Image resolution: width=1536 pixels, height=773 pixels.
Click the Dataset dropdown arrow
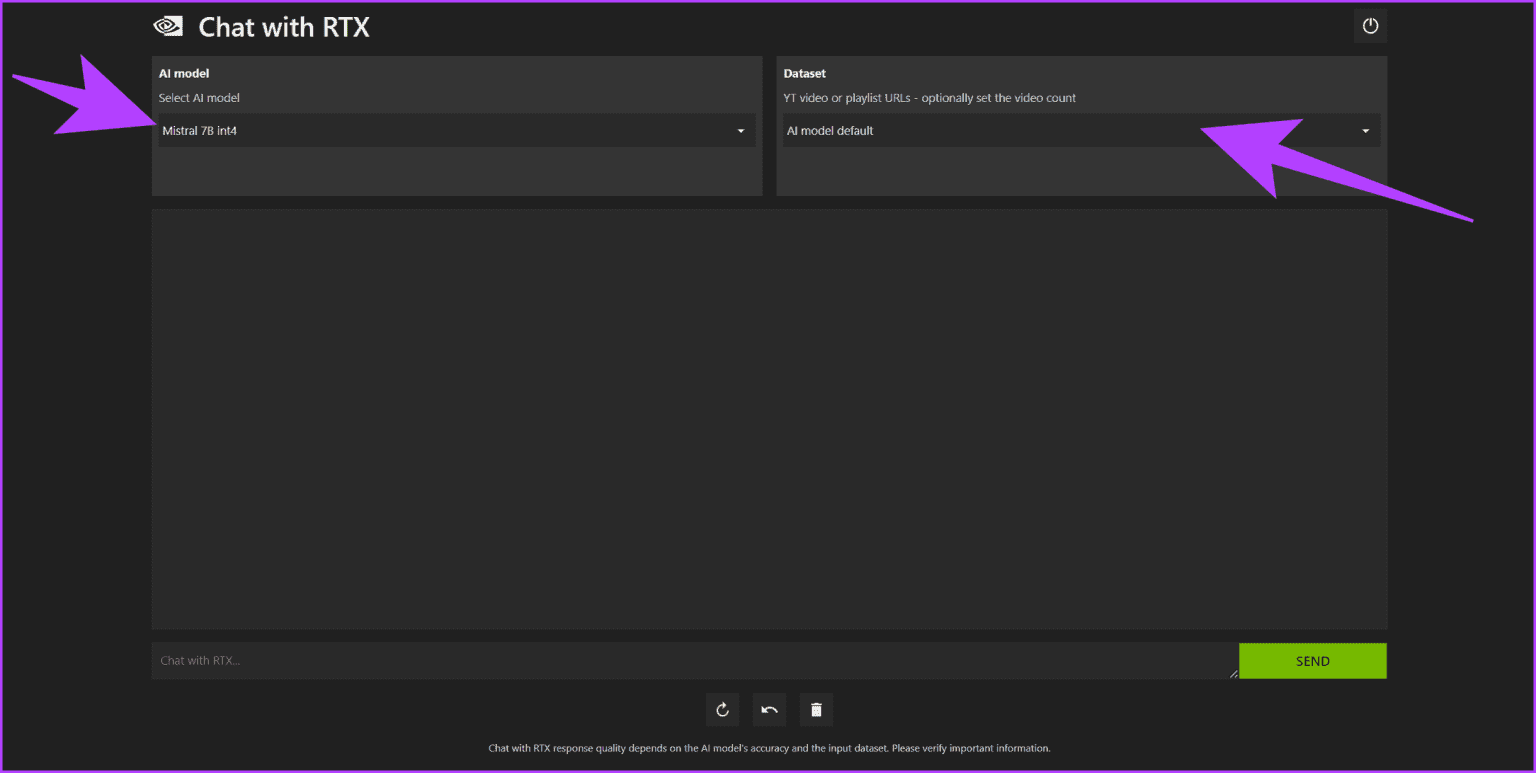click(1366, 131)
